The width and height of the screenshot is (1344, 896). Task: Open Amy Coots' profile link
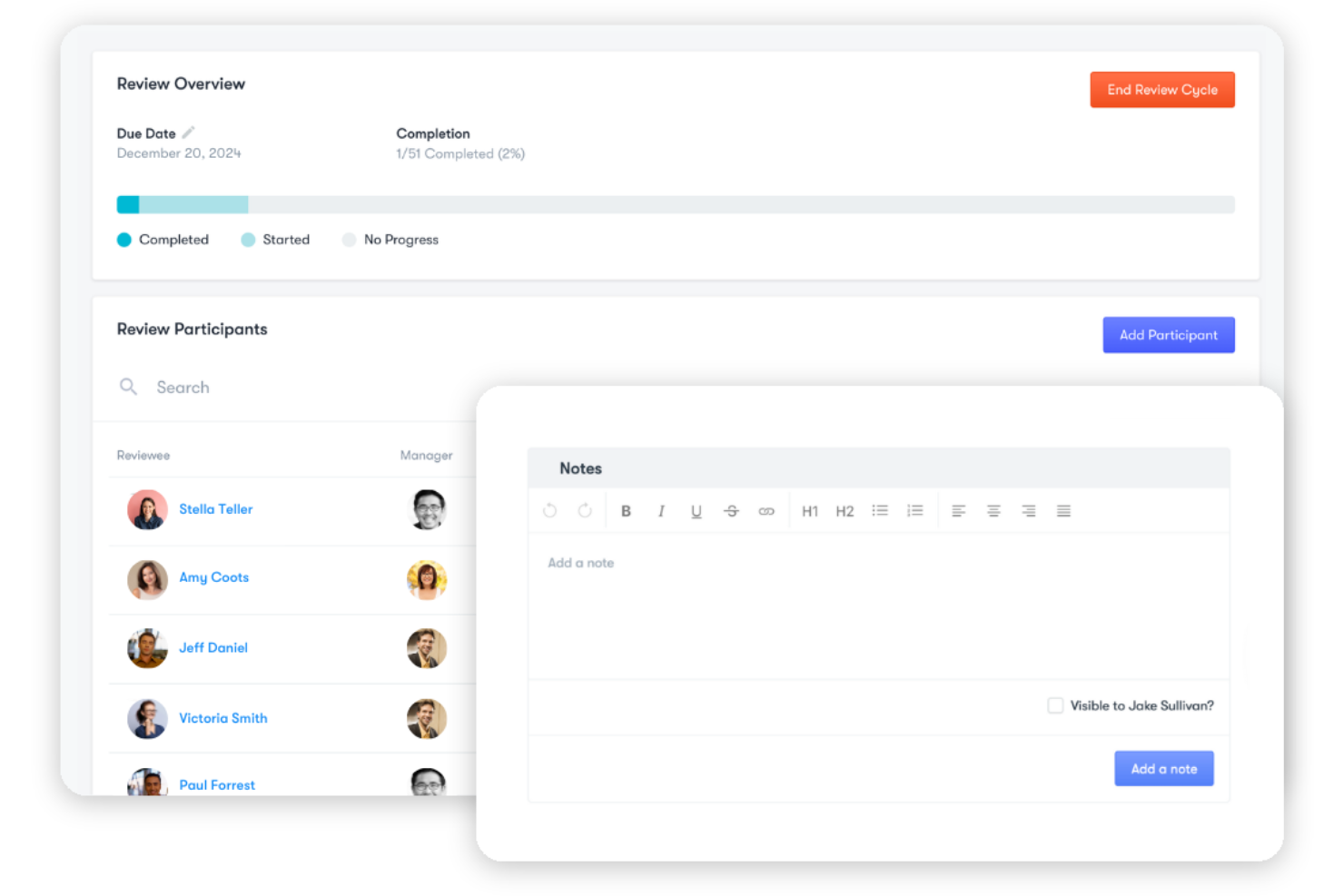tap(213, 577)
